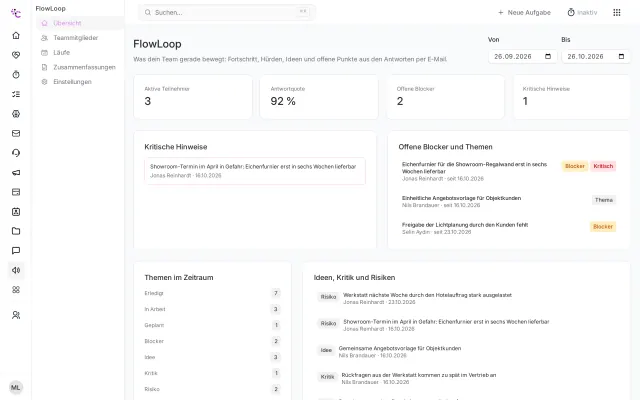Click the Aktive Teilnehmer card

click(x=193, y=97)
